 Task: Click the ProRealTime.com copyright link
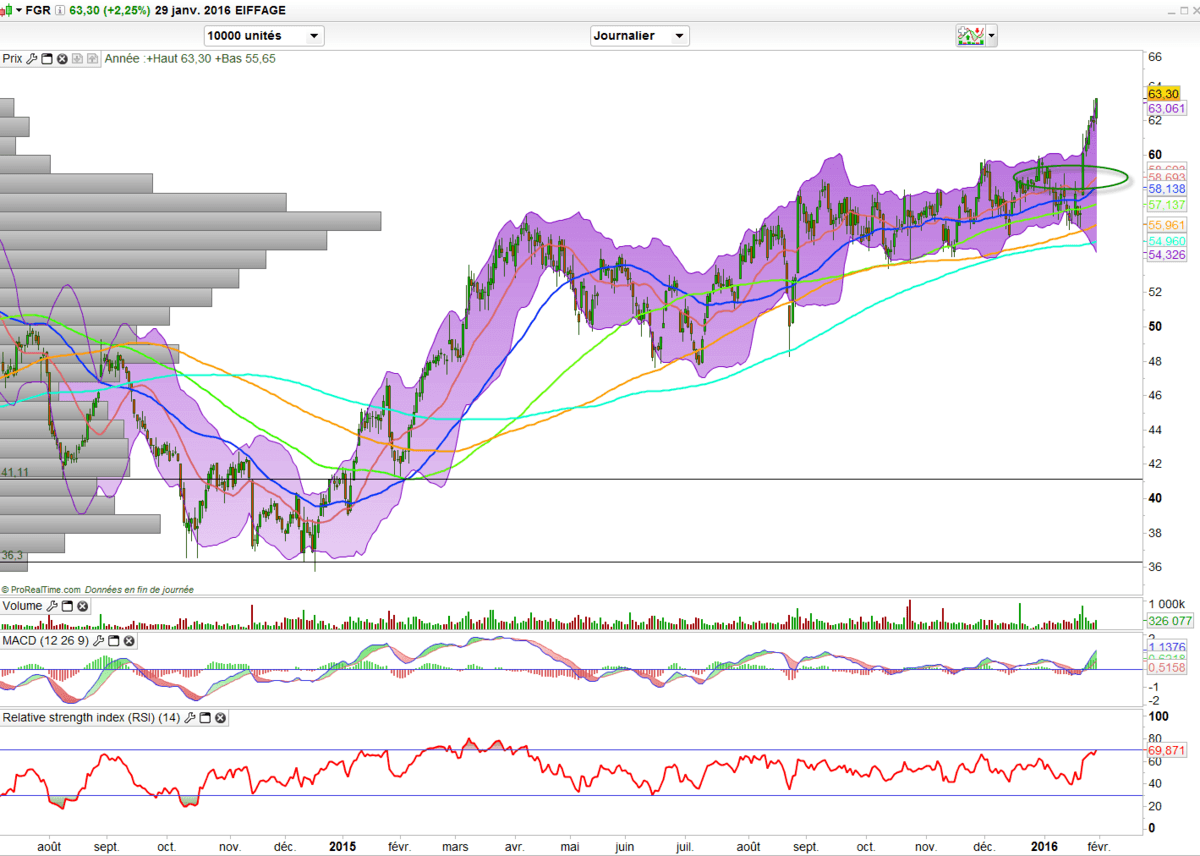pyautogui.click(x=44, y=590)
